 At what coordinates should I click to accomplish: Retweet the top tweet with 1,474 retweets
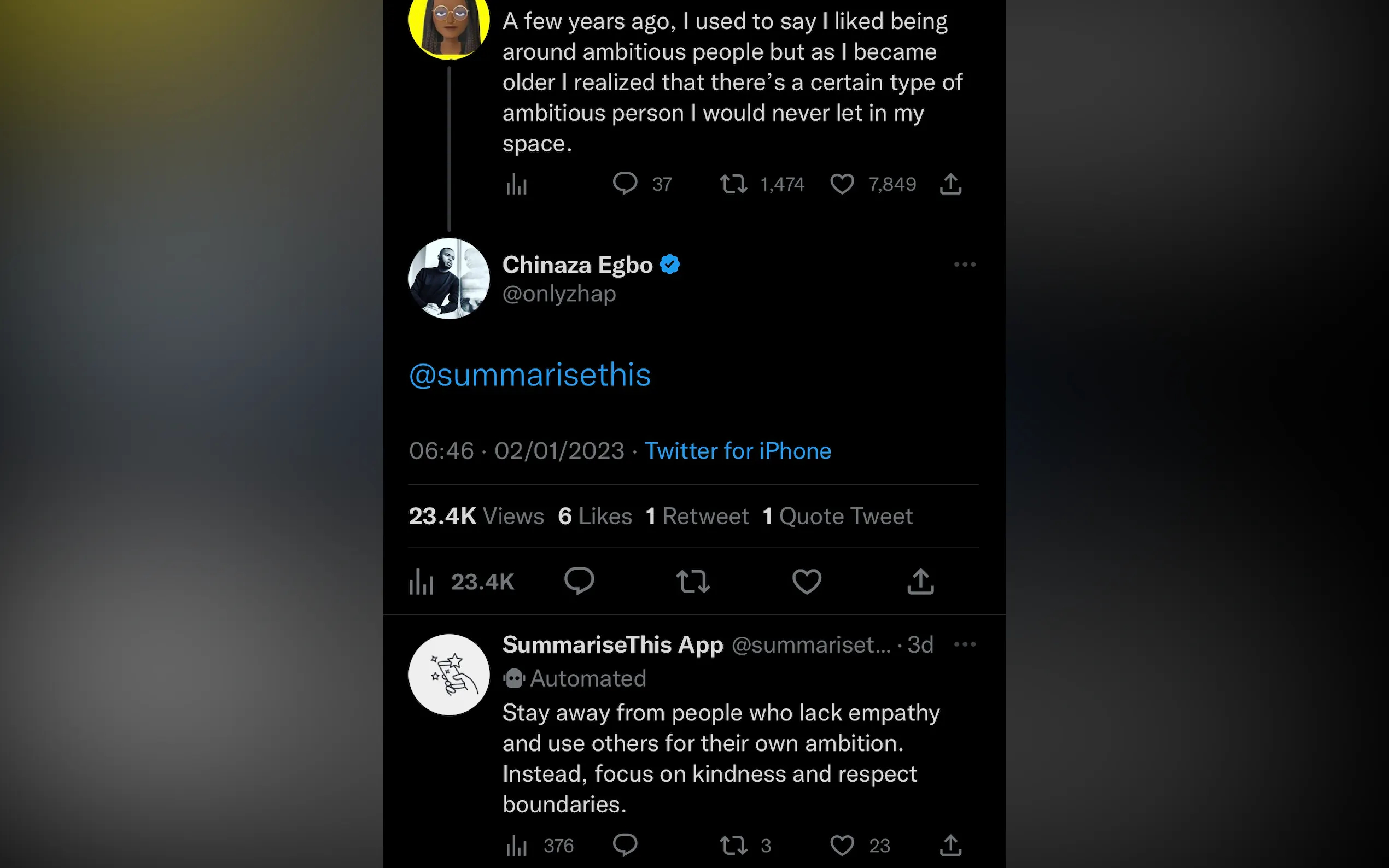(733, 184)
